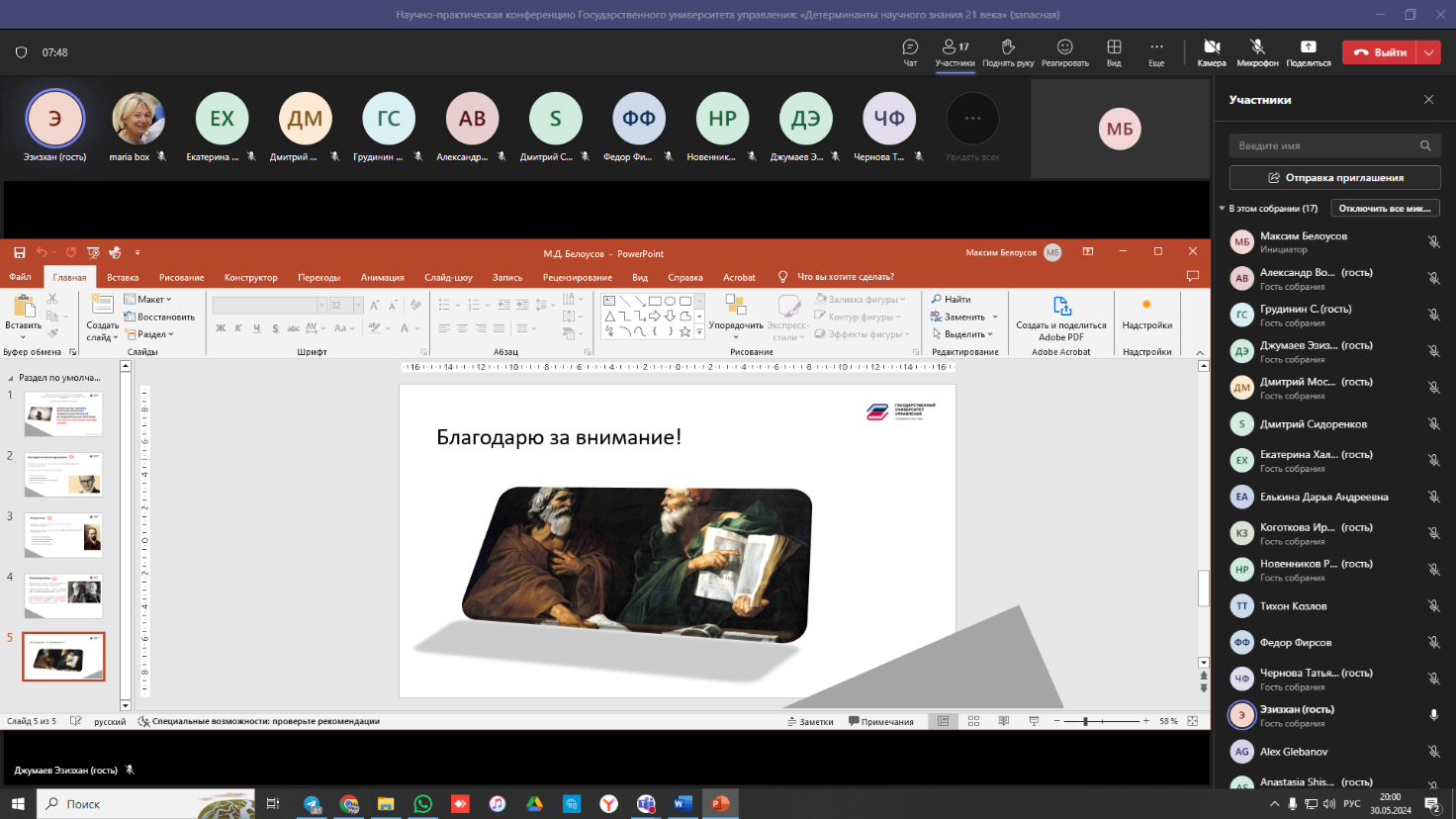Click Восстановить reset slide button

(159, 317)
